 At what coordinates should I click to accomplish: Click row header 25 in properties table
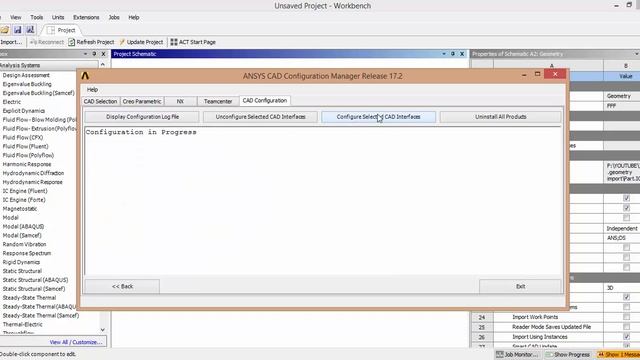(482, 327)
